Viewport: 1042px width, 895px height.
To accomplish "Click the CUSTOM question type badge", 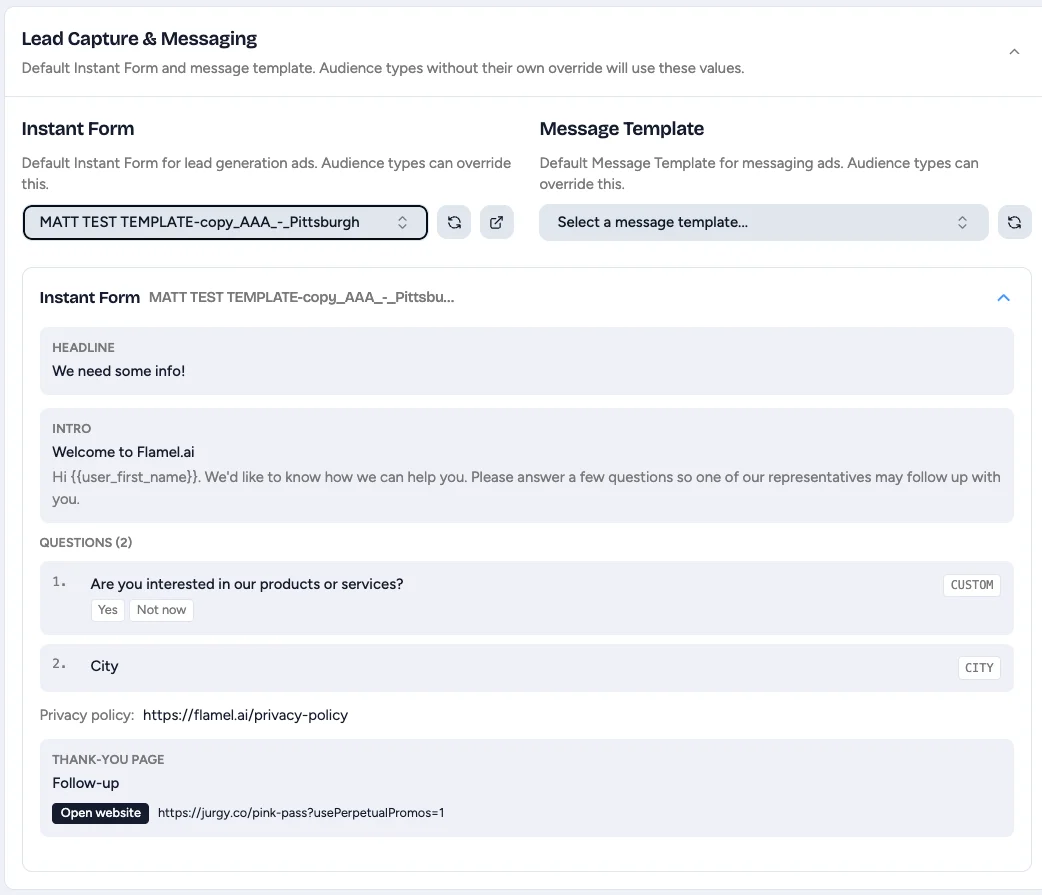I will pyautogui.click(x=972, y=585).
